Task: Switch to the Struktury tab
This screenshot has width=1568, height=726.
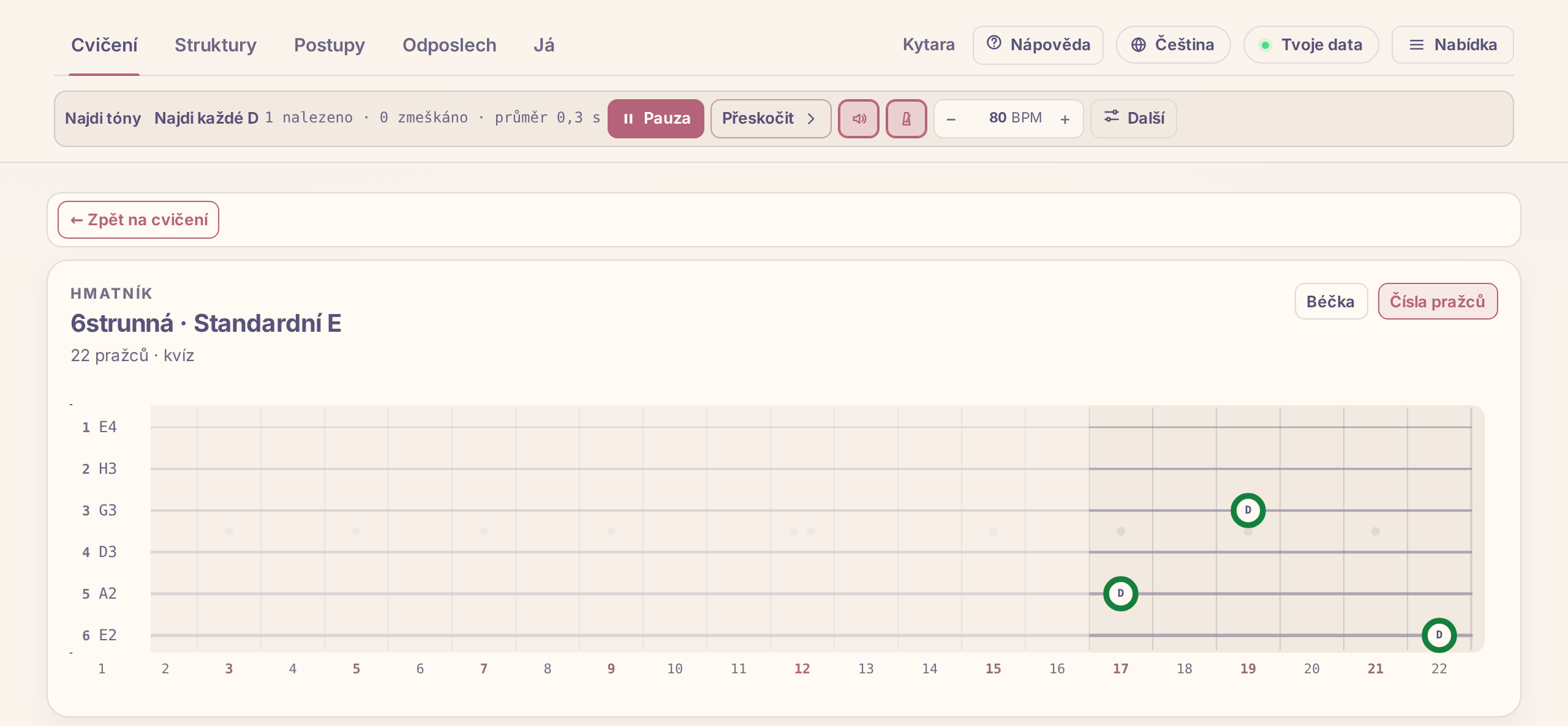Action: point(216,45)
